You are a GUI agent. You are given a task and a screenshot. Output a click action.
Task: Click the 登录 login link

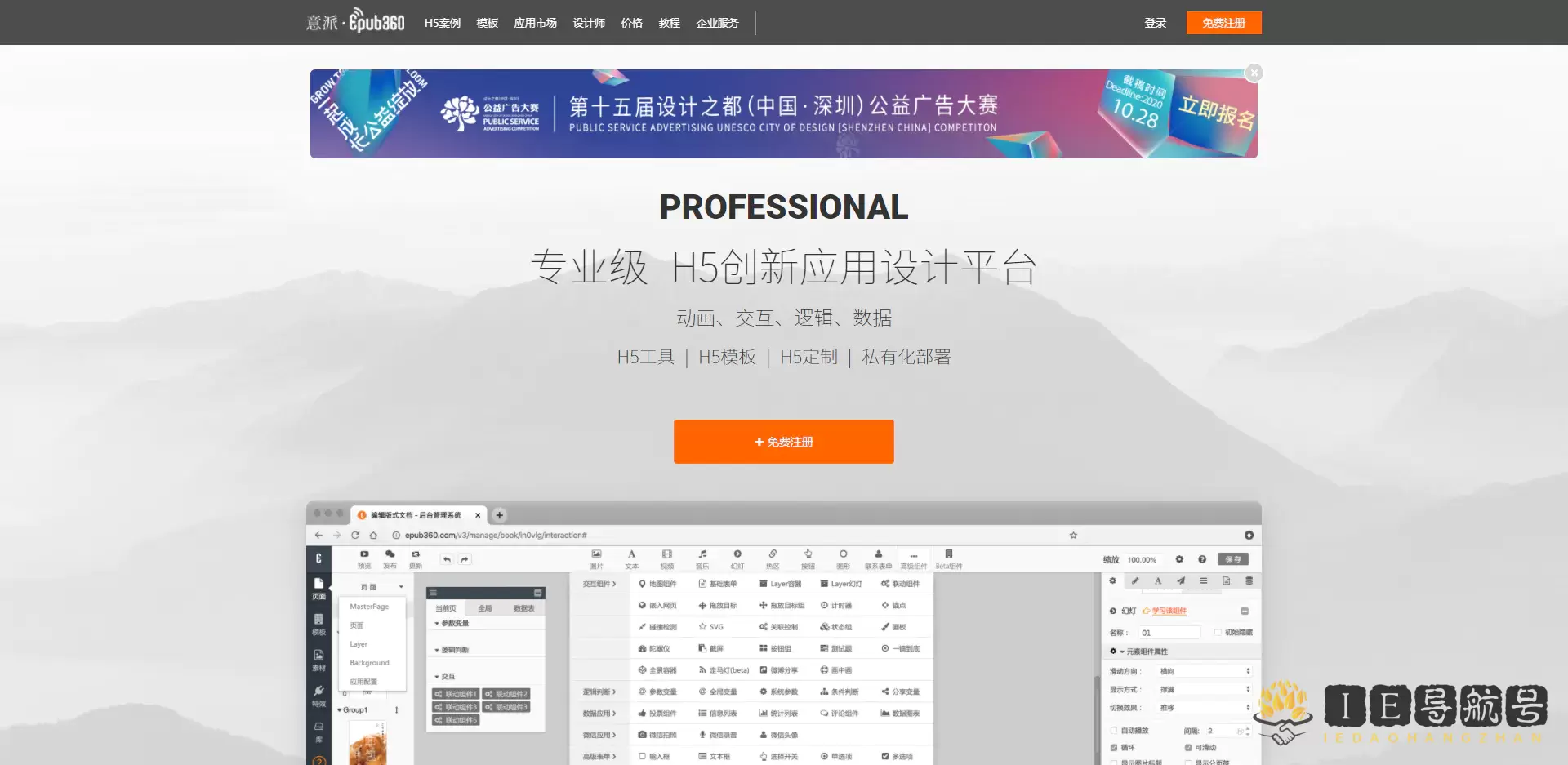pos(1155,23)
